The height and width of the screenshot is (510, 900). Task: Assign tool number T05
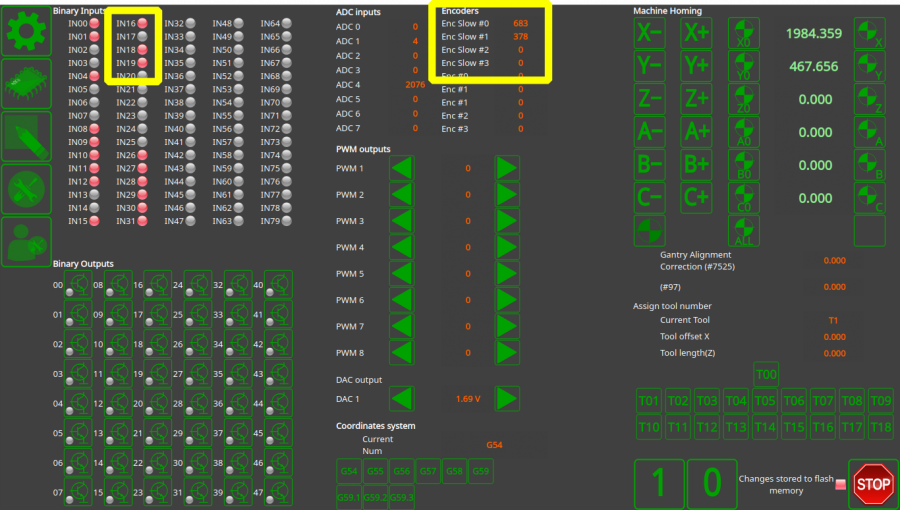pyautogui.click(x=765, y=402)
